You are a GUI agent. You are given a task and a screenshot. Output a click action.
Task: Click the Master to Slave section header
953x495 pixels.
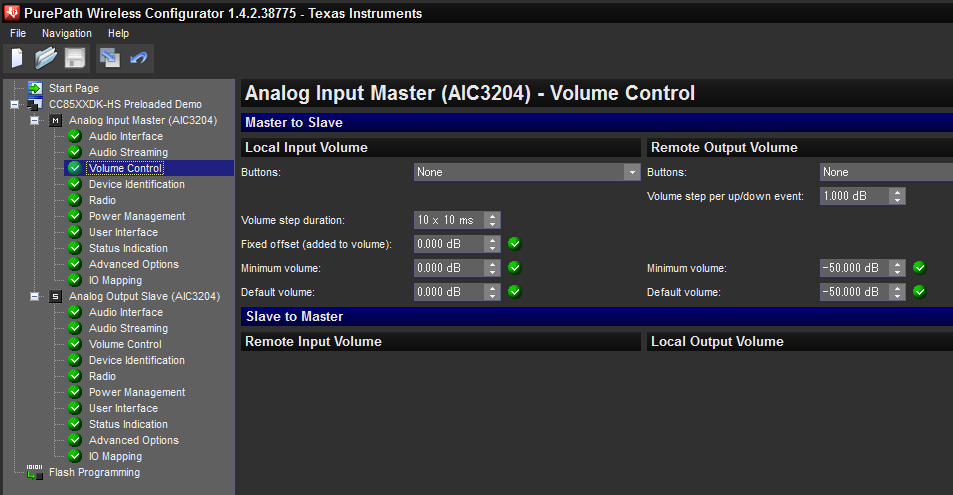tap(597, 122)
